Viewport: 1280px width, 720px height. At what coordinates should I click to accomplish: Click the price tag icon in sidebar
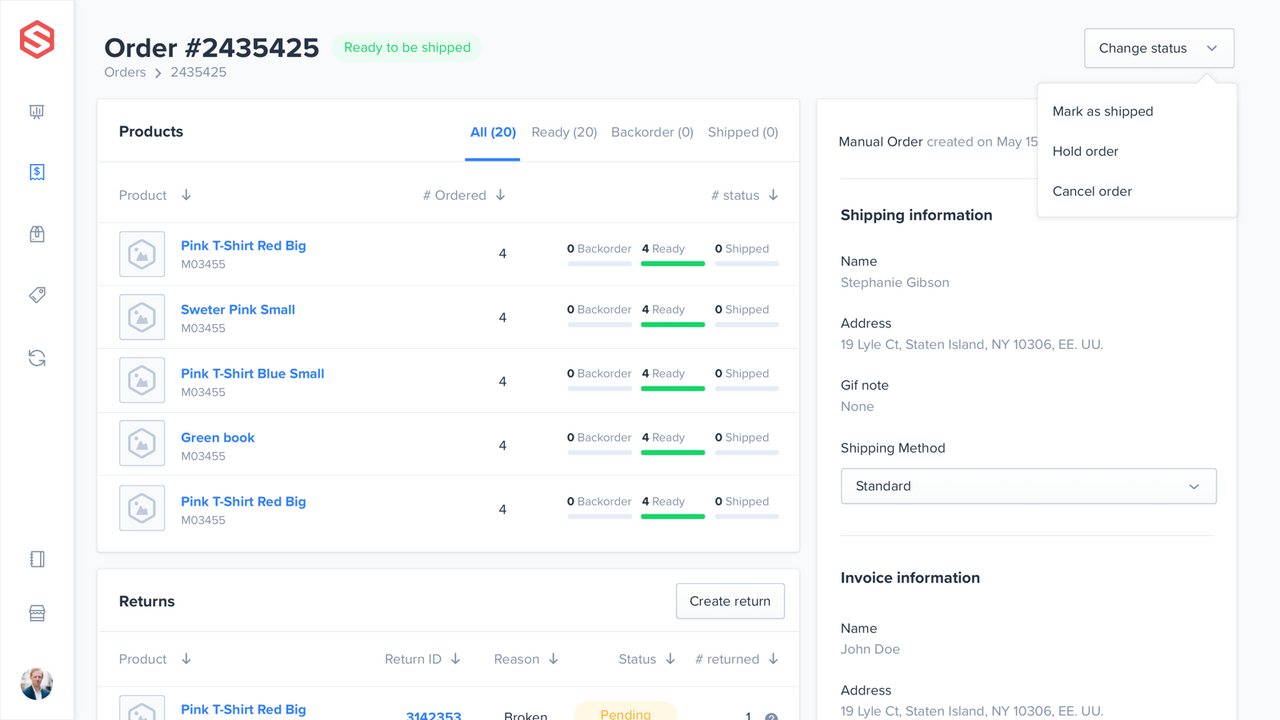(x=37, y=296)
